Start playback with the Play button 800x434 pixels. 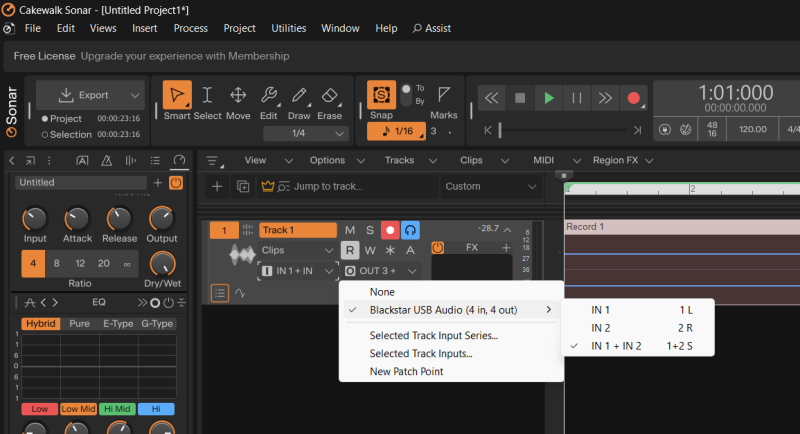548,97
